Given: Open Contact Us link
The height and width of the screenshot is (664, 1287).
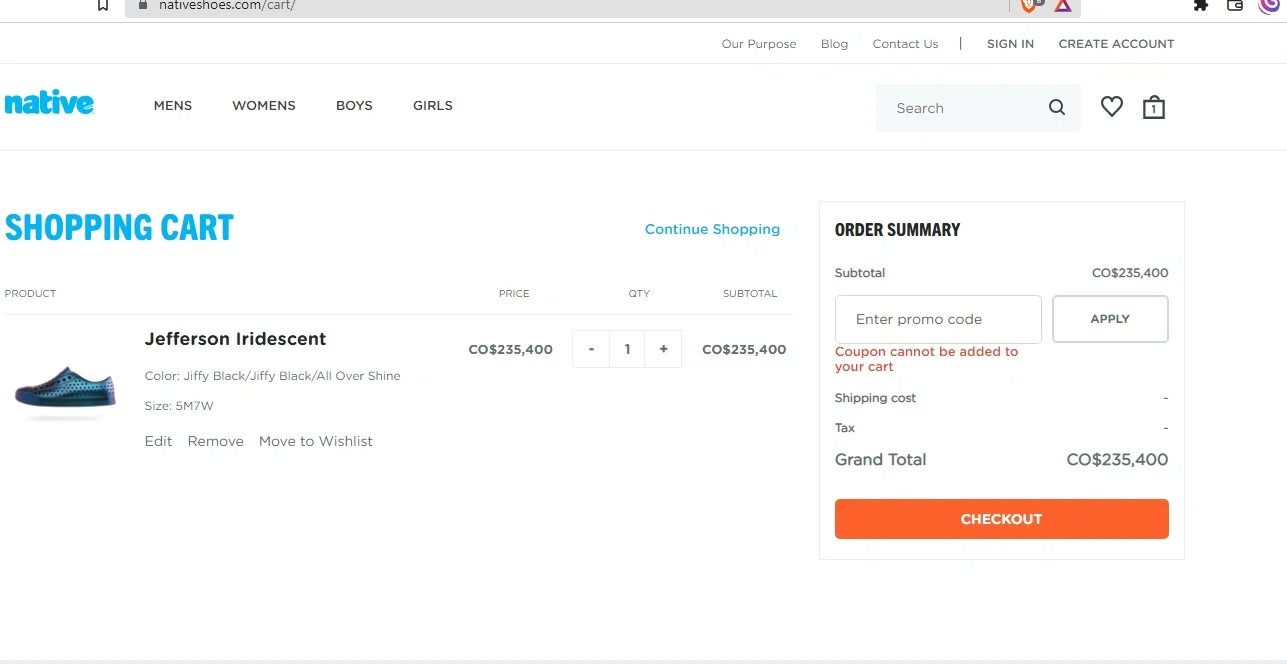Looking at the screenshot, I should point(905,44).
